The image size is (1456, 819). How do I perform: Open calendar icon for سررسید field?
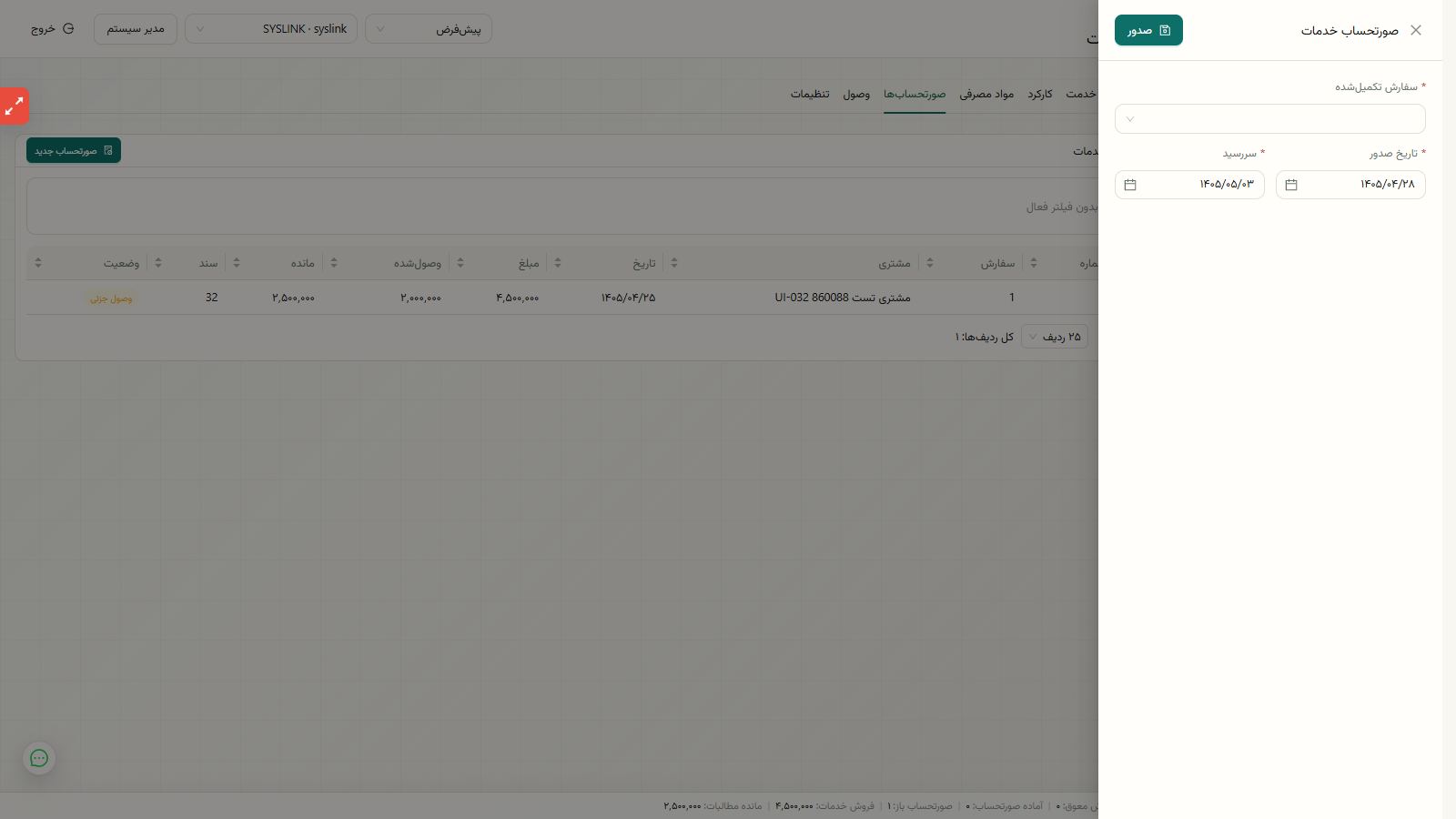tap(1130, 185)
